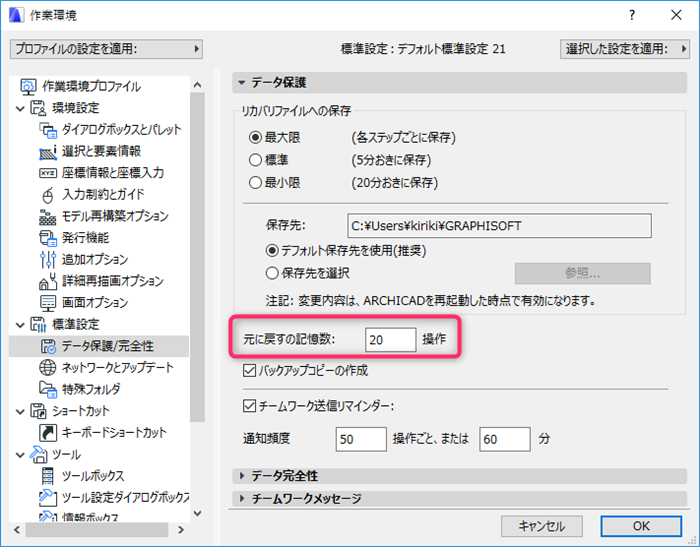Click the 発行機能 icon

pyautogui.click(x=48, y=238)
